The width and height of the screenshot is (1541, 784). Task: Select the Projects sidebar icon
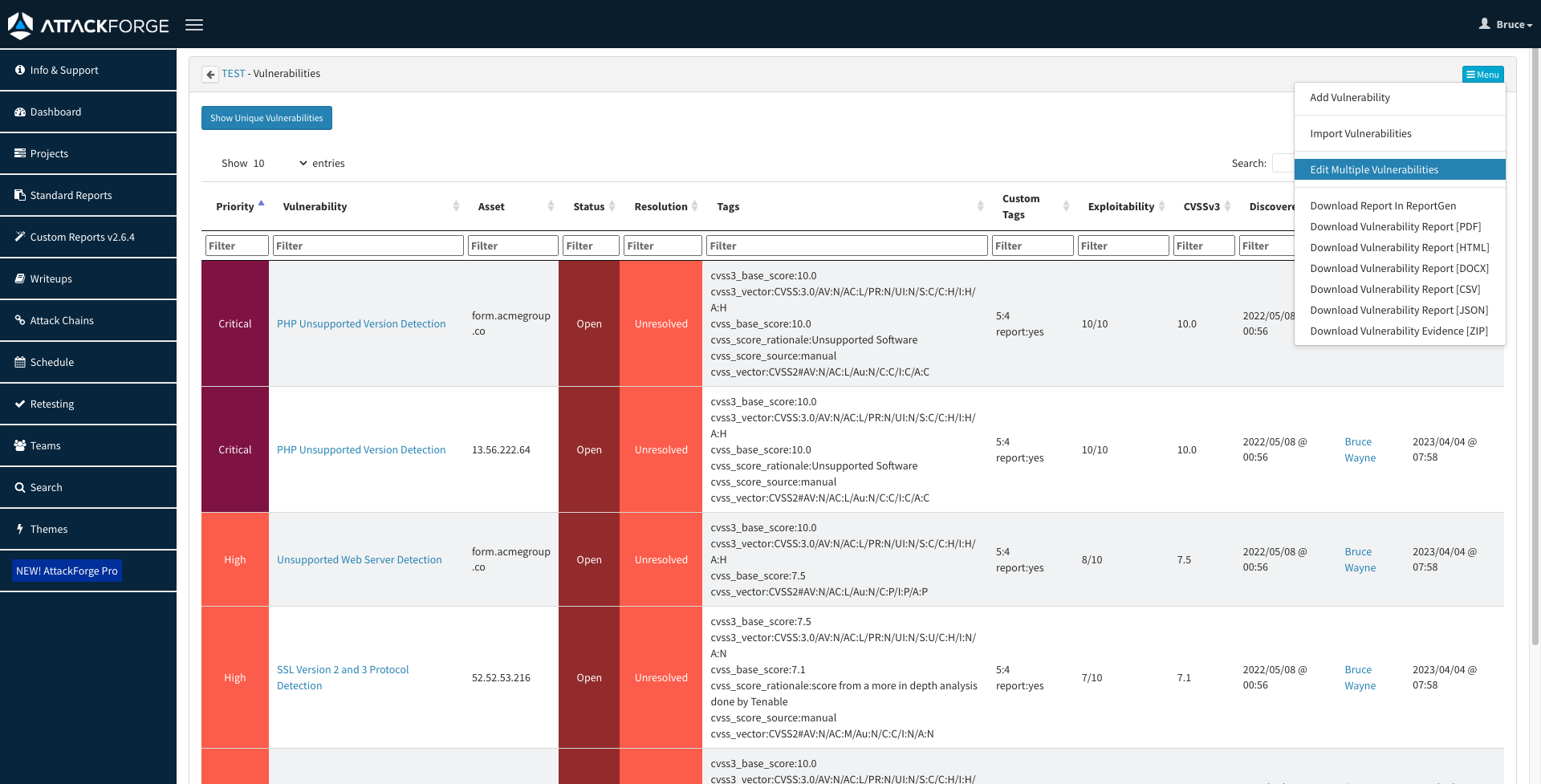tap(20, 153)
